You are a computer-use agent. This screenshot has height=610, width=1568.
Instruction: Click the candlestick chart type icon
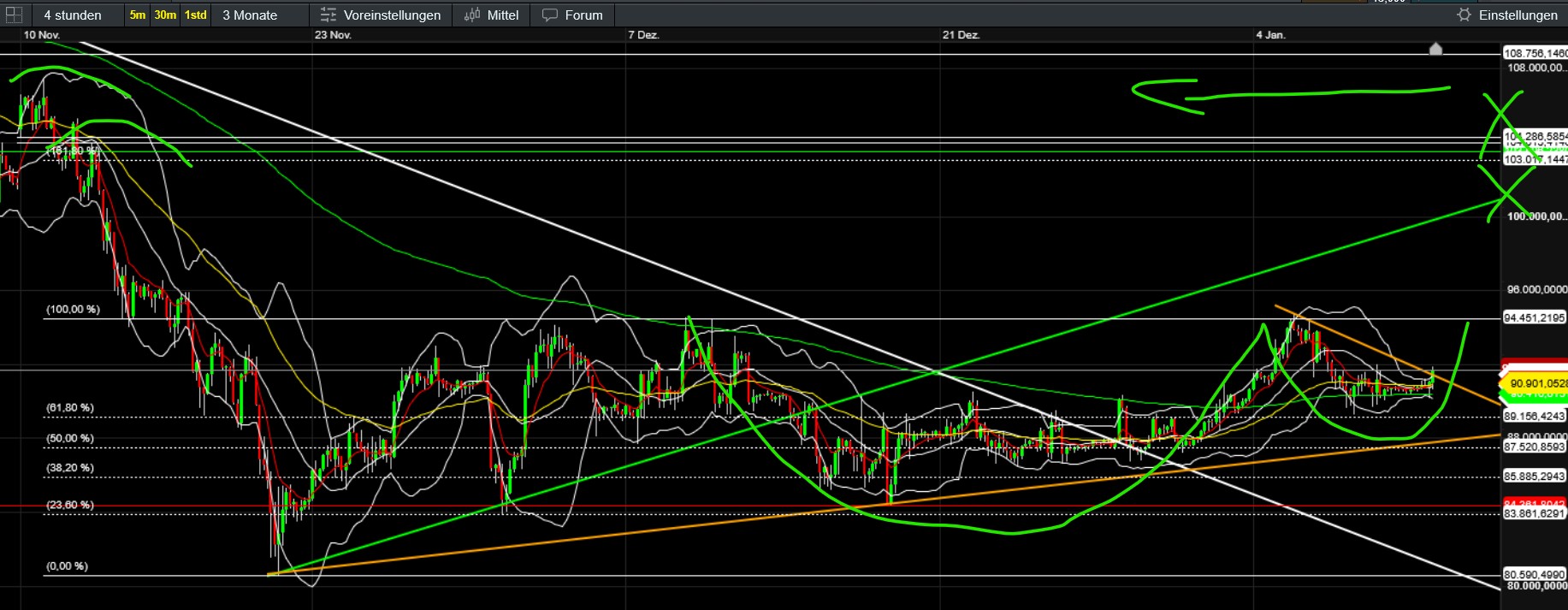472,15
